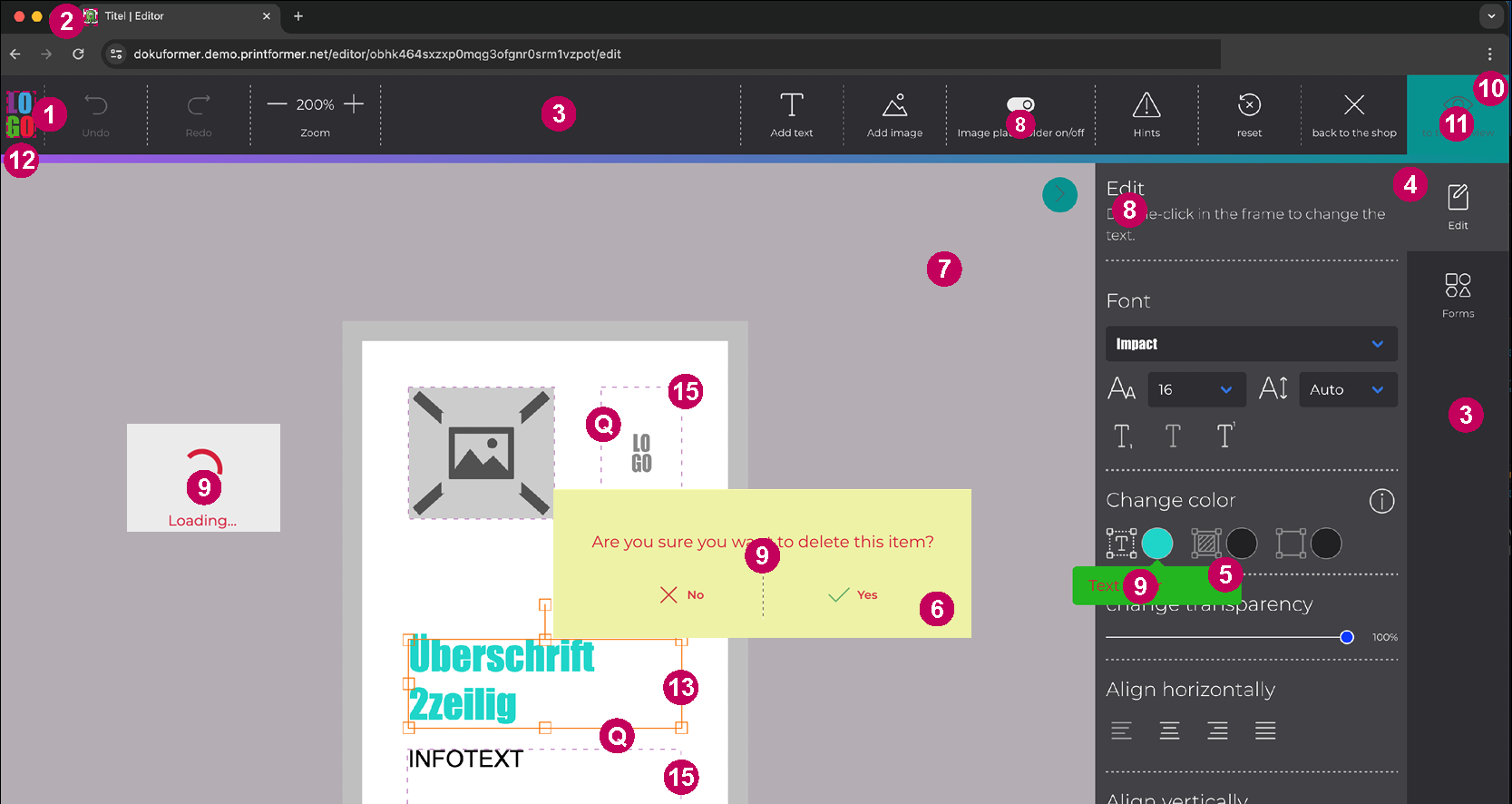1512x804 pixels.
Task: Open the Impact font dropdown
Action: coord(1251,344)
